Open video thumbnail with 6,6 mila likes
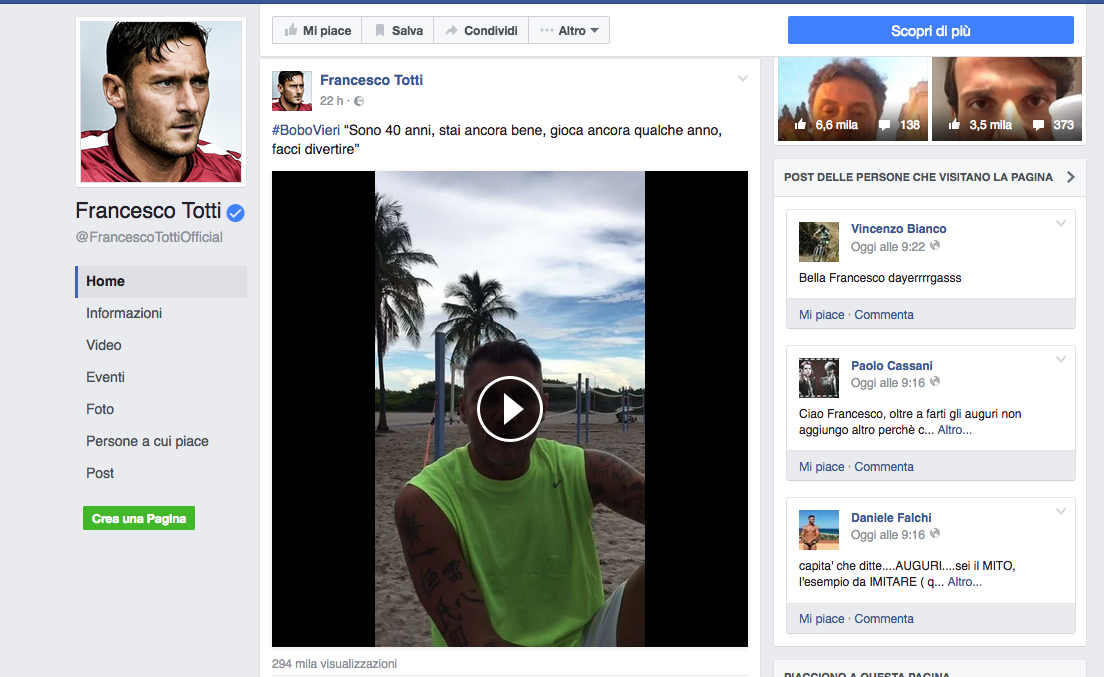This screenshot has width=1104, height=677. 852,99
